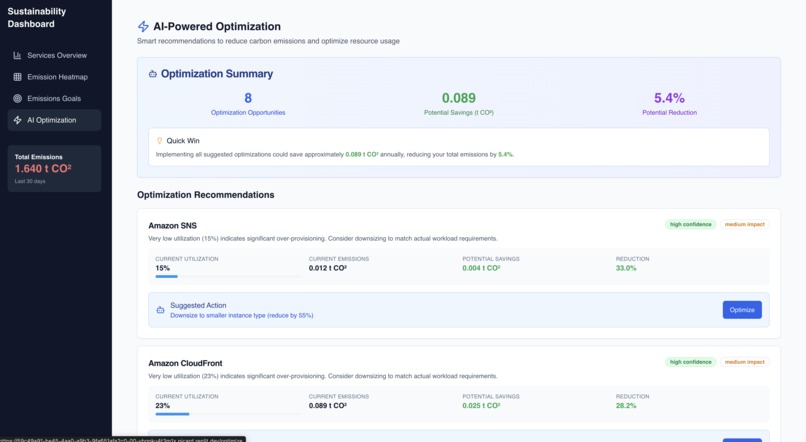Screen dimensions: 806x442
Task: Click the Emissions Goals target icon
Action: coord(17,99)
